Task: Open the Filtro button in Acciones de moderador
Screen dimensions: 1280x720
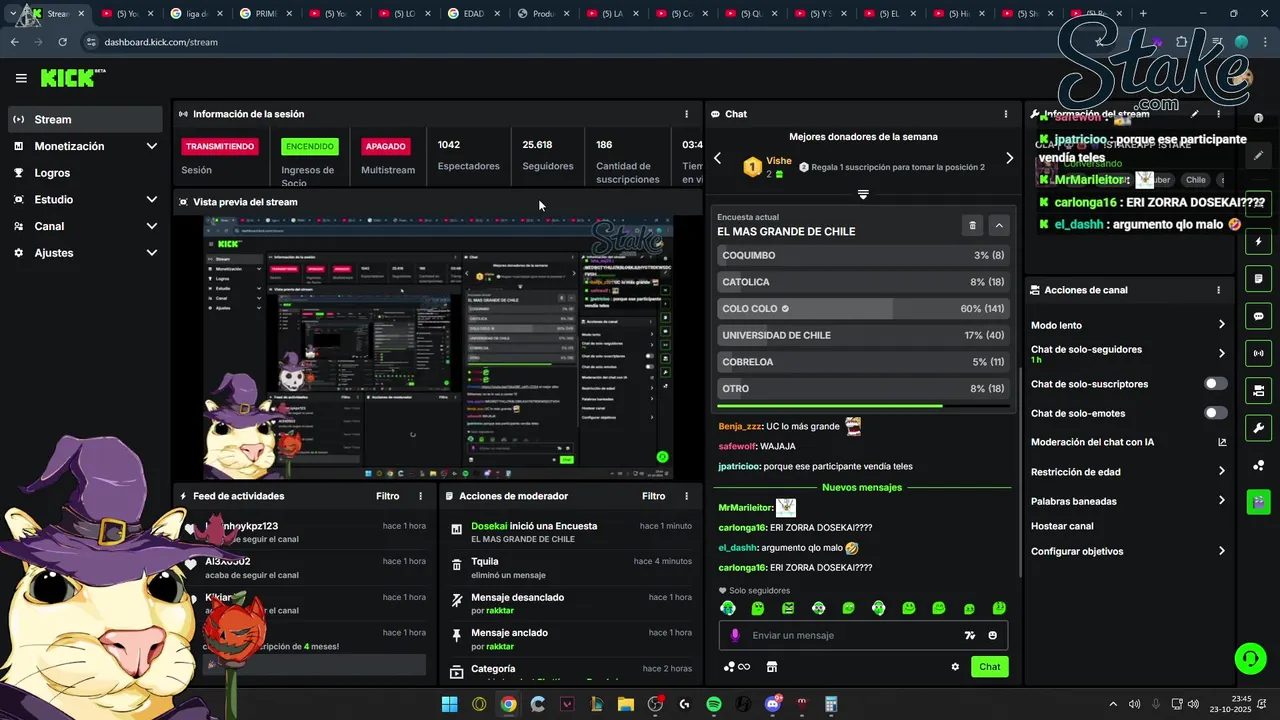Action: 653,496
